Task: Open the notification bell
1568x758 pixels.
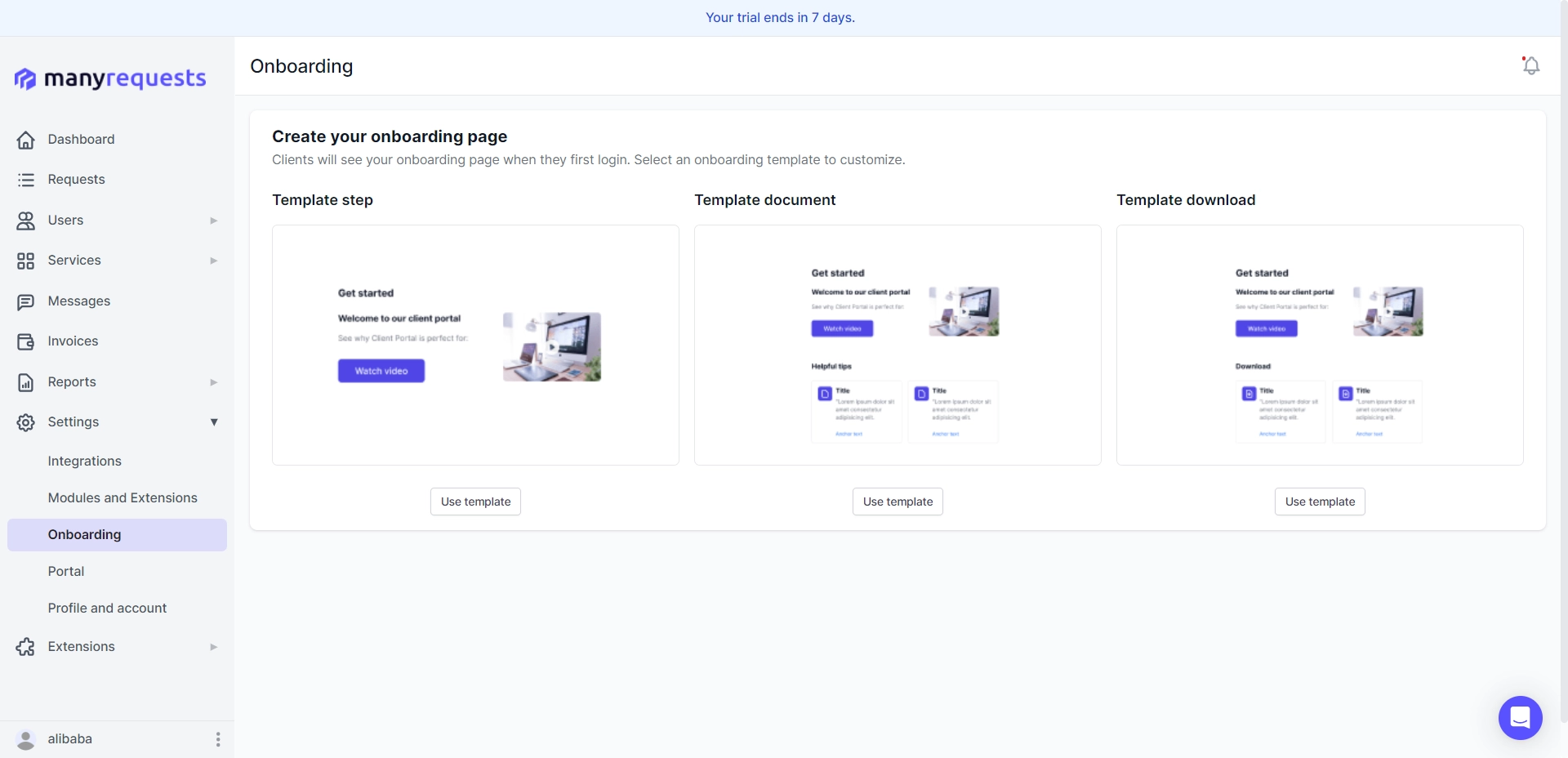Action: (1530, 66)
